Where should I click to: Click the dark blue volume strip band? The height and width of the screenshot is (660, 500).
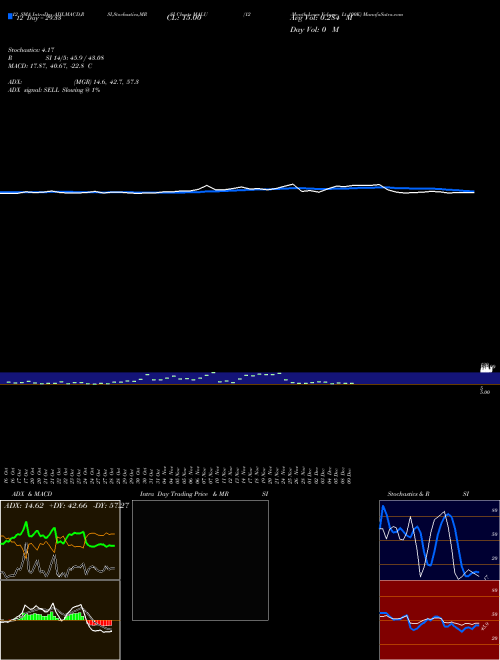click(250, 378)
